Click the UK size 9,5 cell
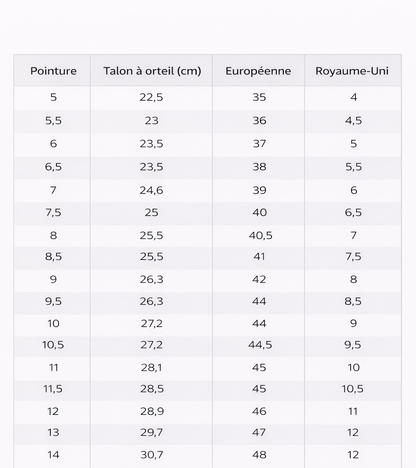Viewport: 416px width, 468px height. [x=353, y=345]
